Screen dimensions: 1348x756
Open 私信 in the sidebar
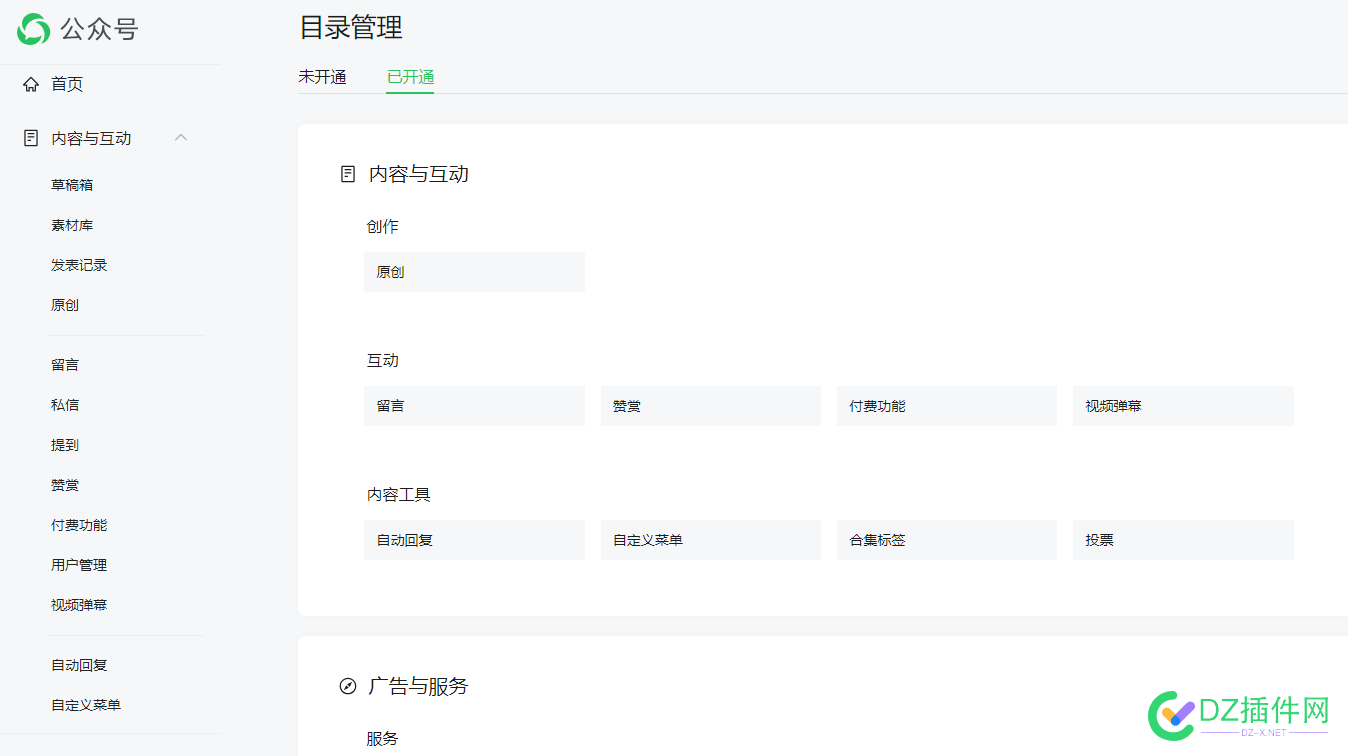65,405
